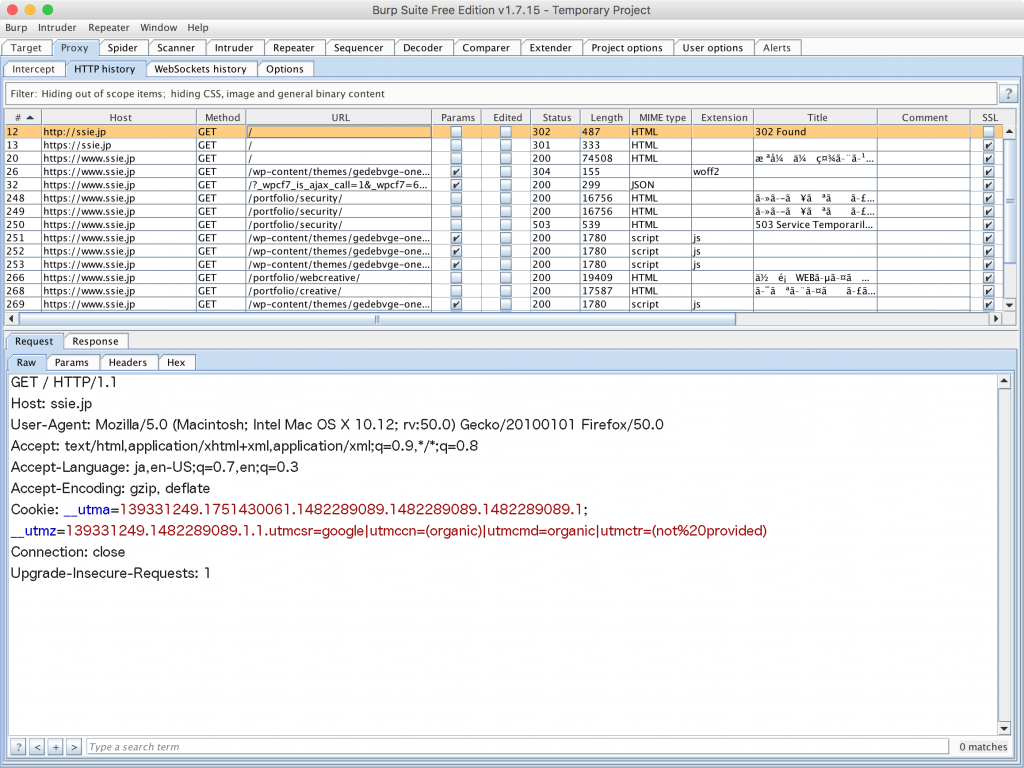Sort by the Status column header

556,117
